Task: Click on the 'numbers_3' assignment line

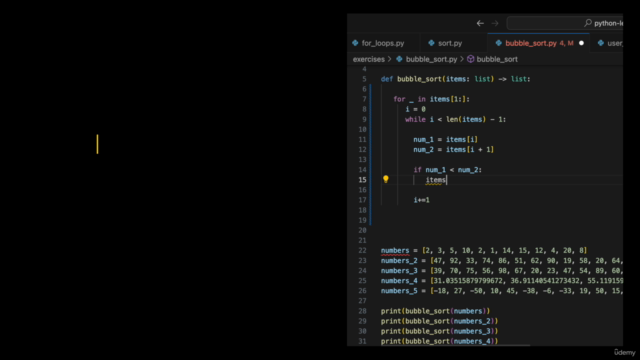Action: (x=502, y=271)
